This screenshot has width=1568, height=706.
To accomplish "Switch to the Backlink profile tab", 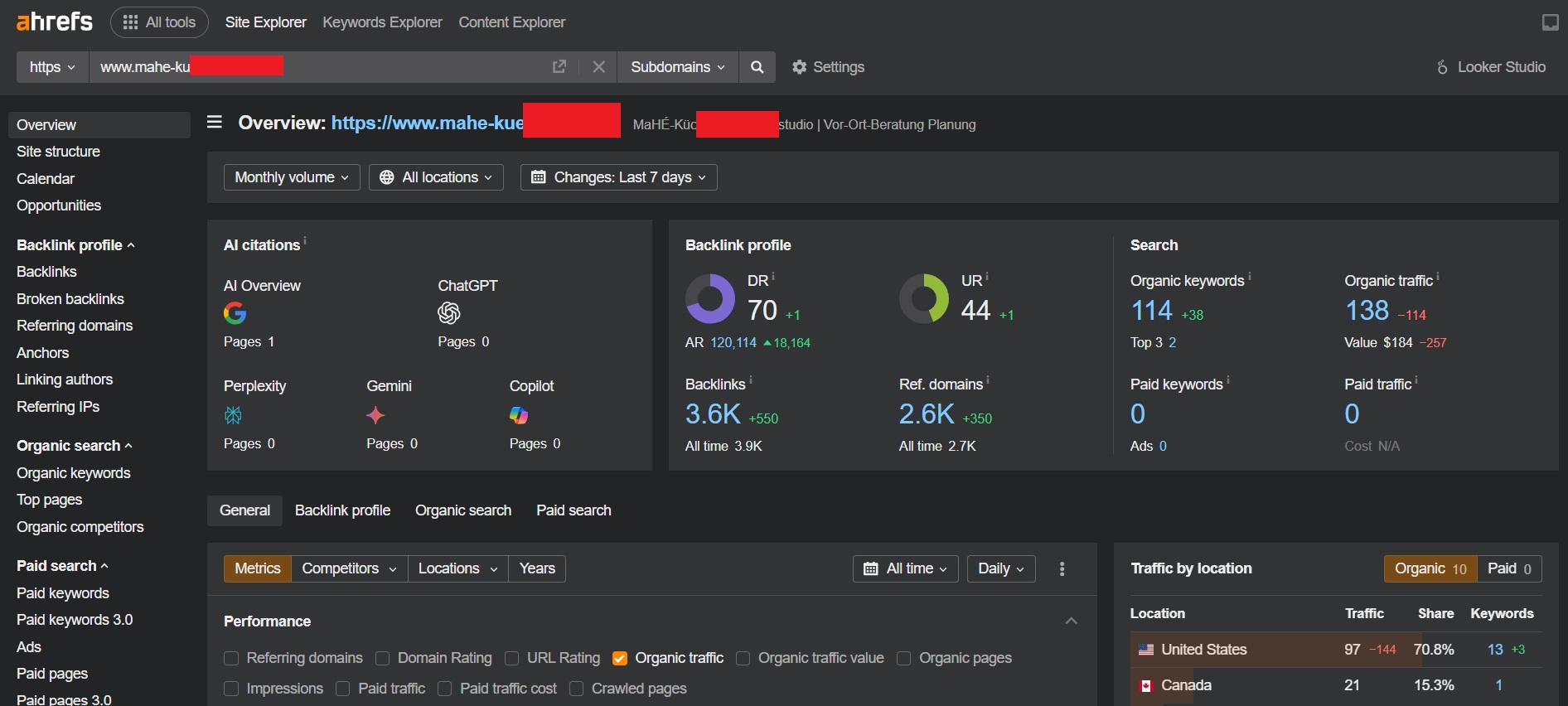I will pyautogui.click(x=342, y=510).
